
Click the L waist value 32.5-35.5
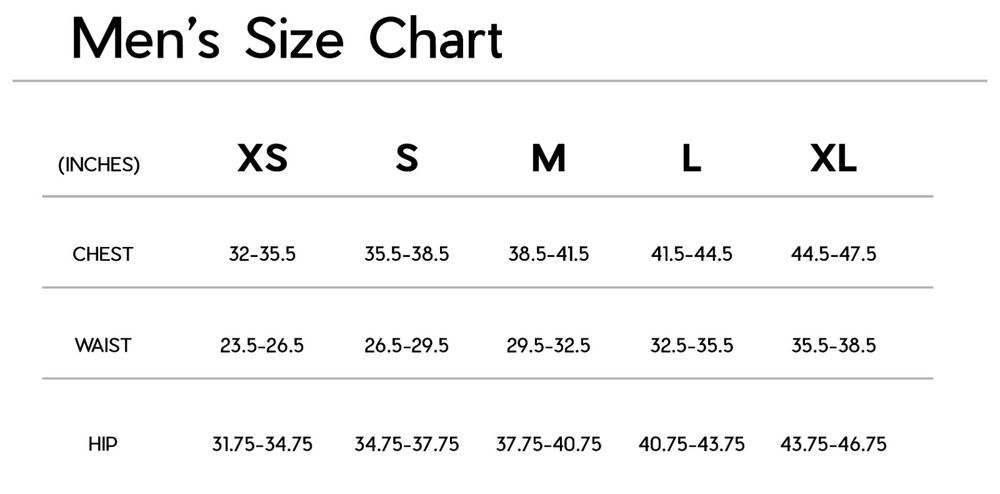point(691,346)
